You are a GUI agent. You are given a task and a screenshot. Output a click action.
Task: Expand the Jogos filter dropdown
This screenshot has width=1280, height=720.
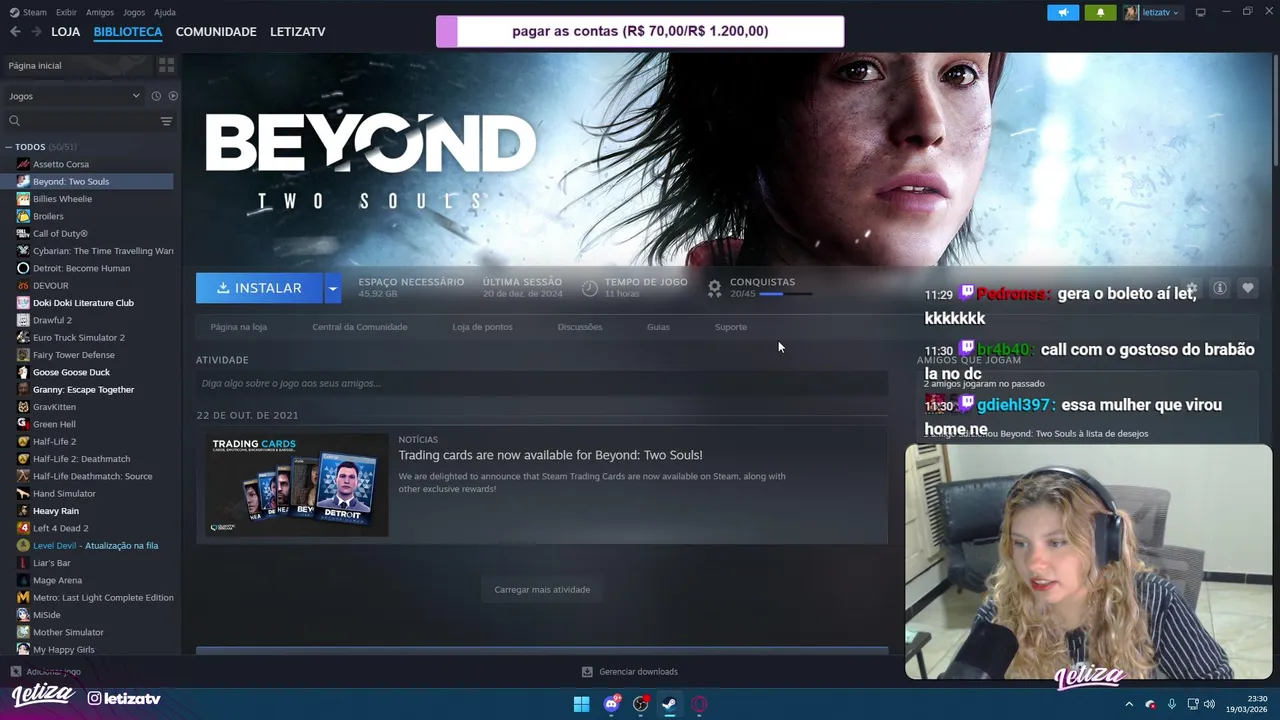74,96
